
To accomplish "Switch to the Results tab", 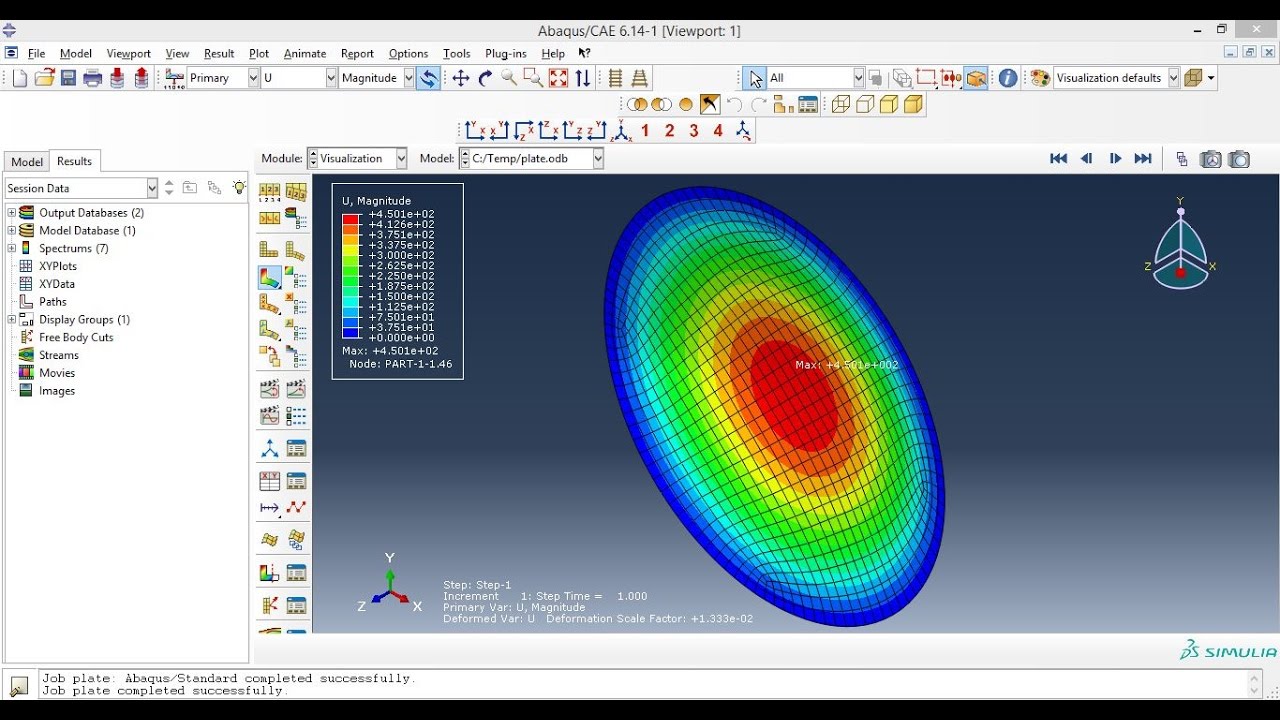I will point(74,161).
